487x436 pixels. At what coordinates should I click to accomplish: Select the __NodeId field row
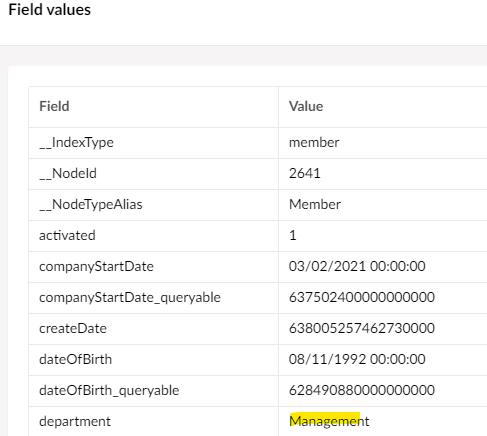(258, 174)
